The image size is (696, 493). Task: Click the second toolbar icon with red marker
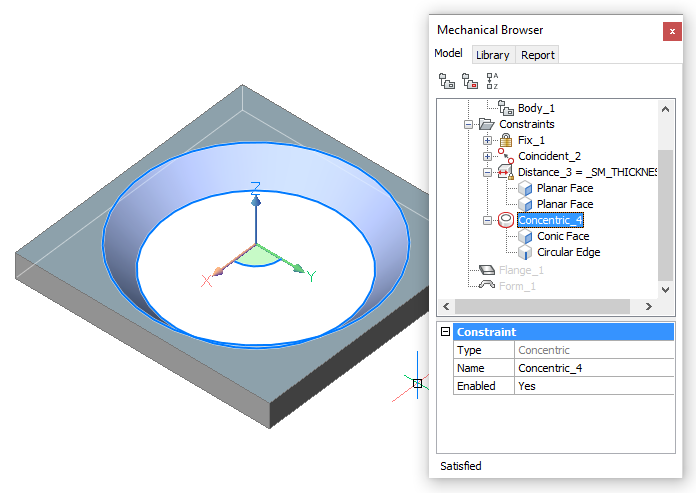coord(469,81)
